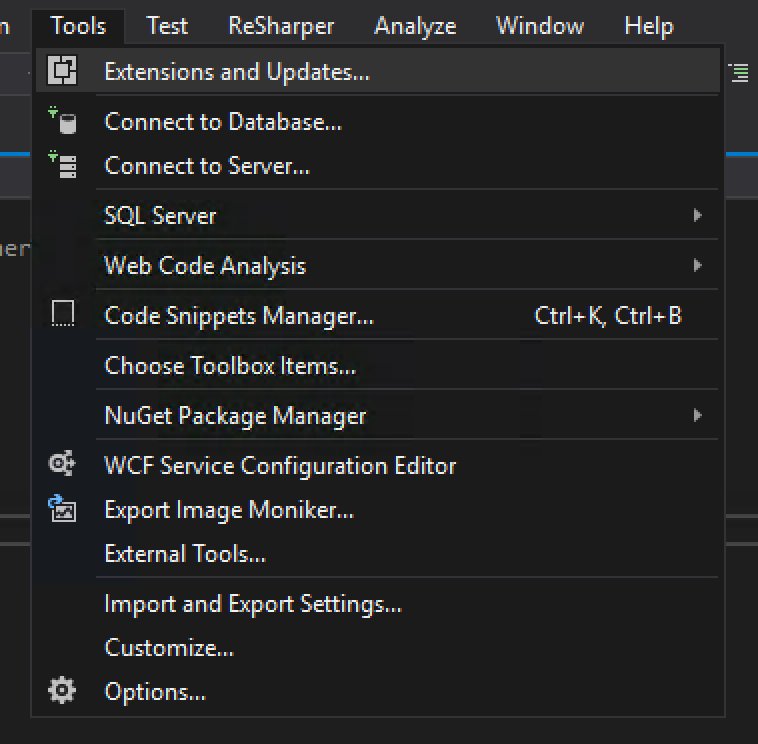Launch WCF Service Configuration Editor
Screen dimensions: 758x744
(378, 465)
